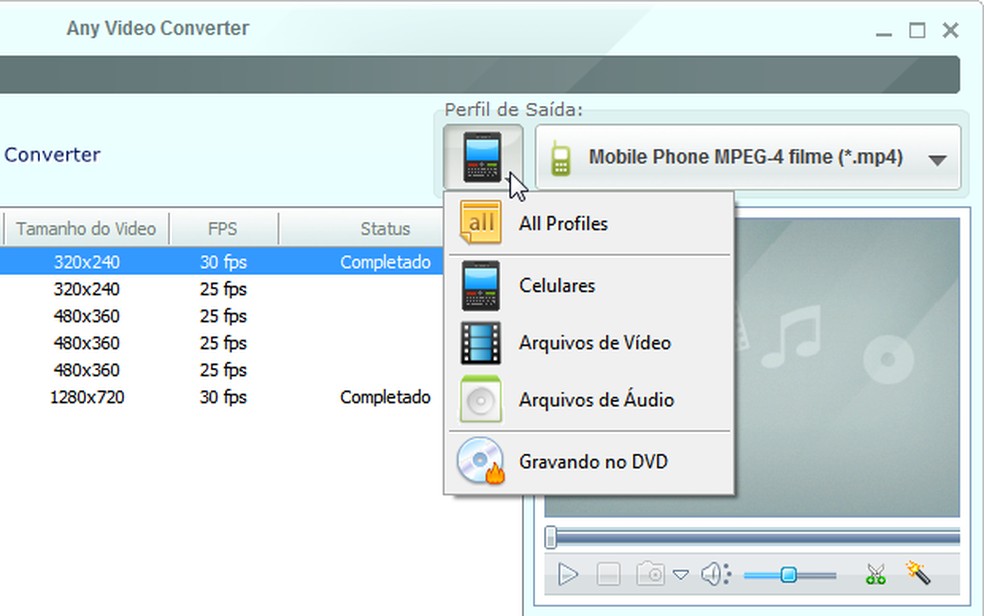The width and height of the screenshot is (984, 616).
Task: Expand snapshot options arrow
Action: click(x=681, y=574)
